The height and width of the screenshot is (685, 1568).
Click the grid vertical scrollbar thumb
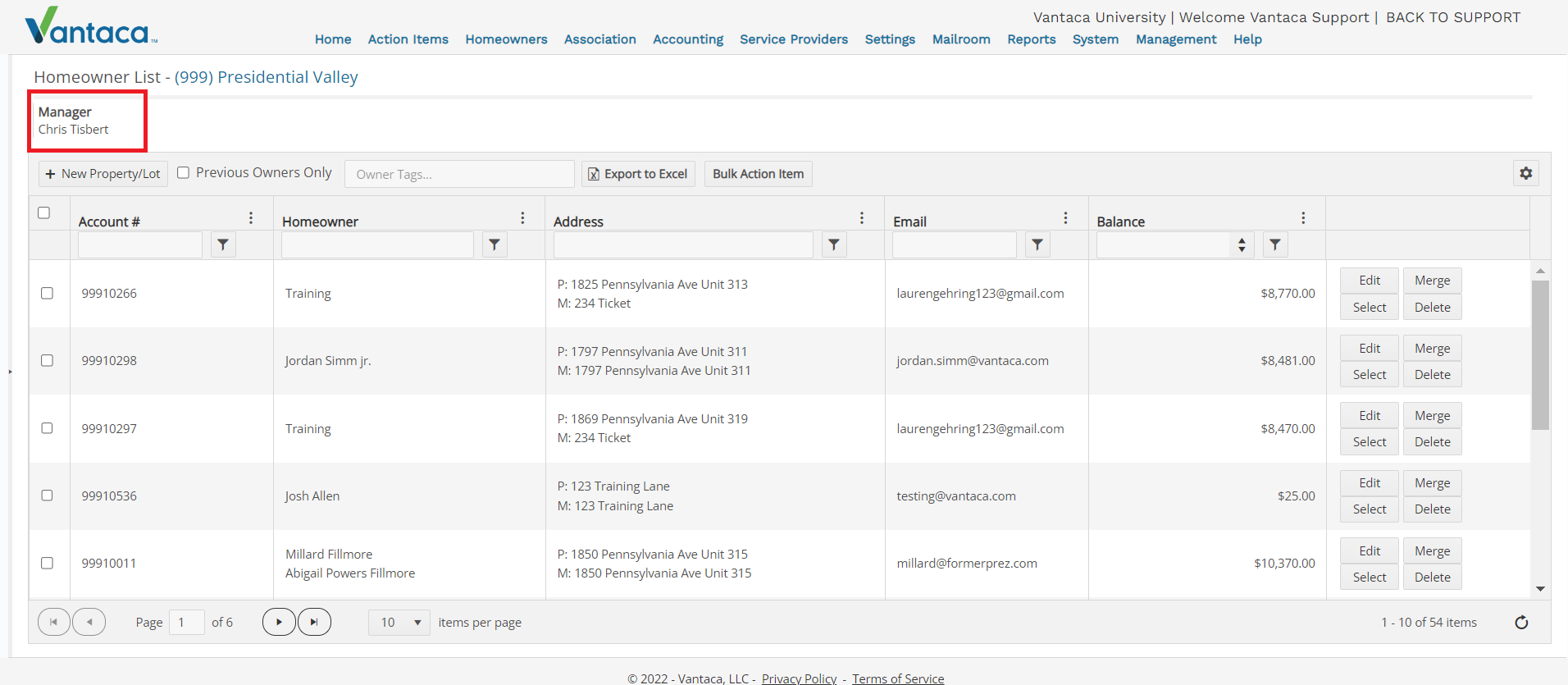(x=1540, y=354)
